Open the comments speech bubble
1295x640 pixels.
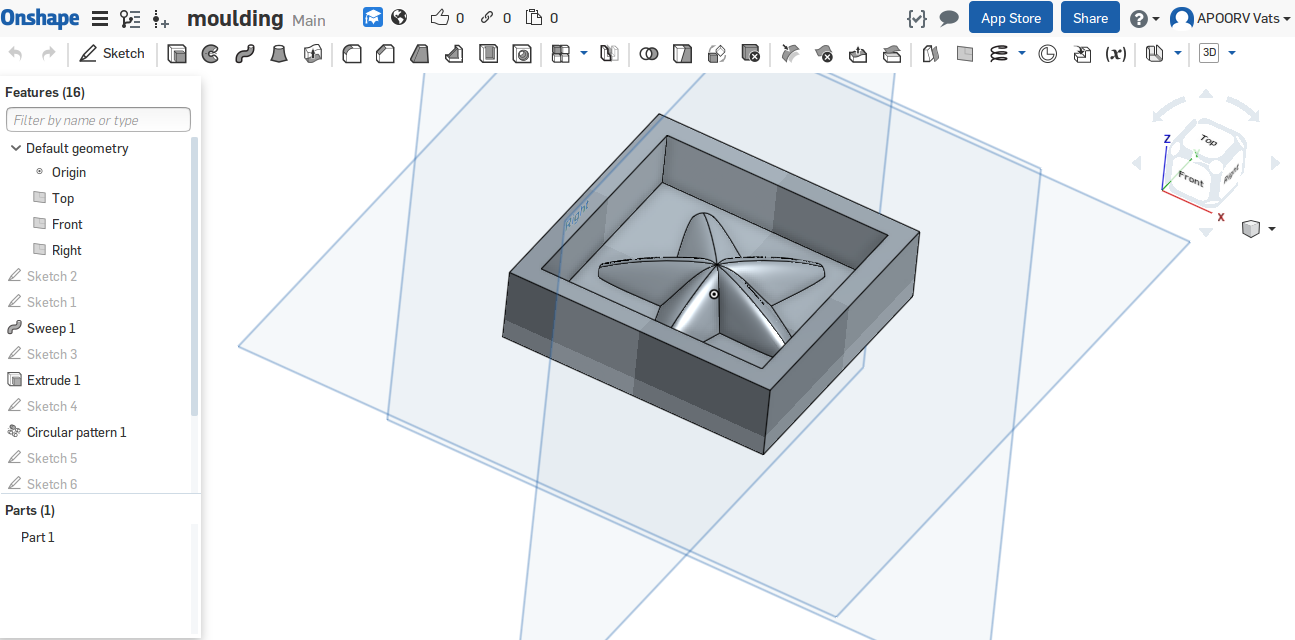[949, 18]
